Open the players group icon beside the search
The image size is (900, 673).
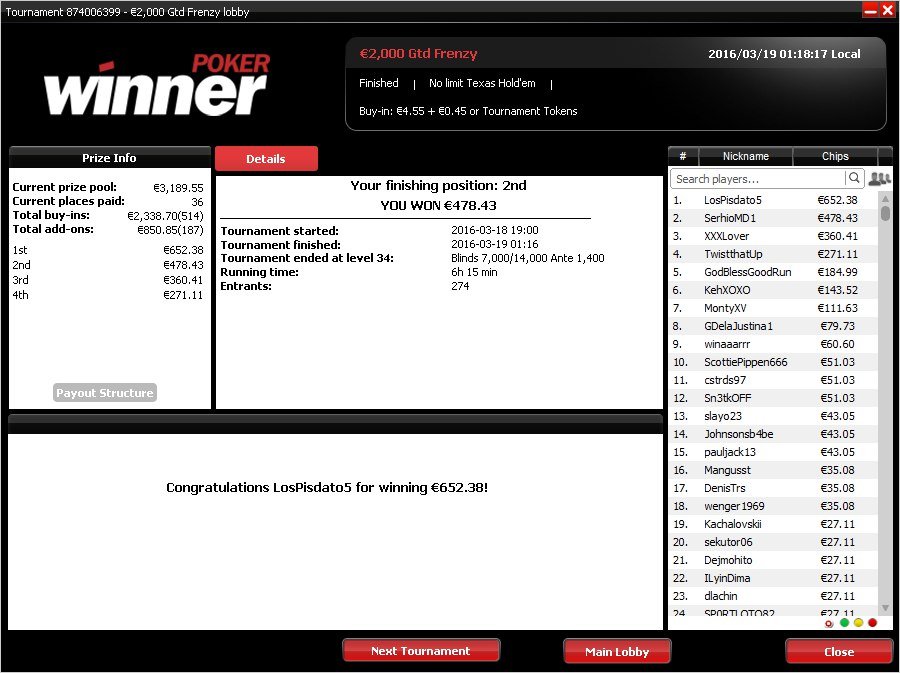tap(879, 178)
